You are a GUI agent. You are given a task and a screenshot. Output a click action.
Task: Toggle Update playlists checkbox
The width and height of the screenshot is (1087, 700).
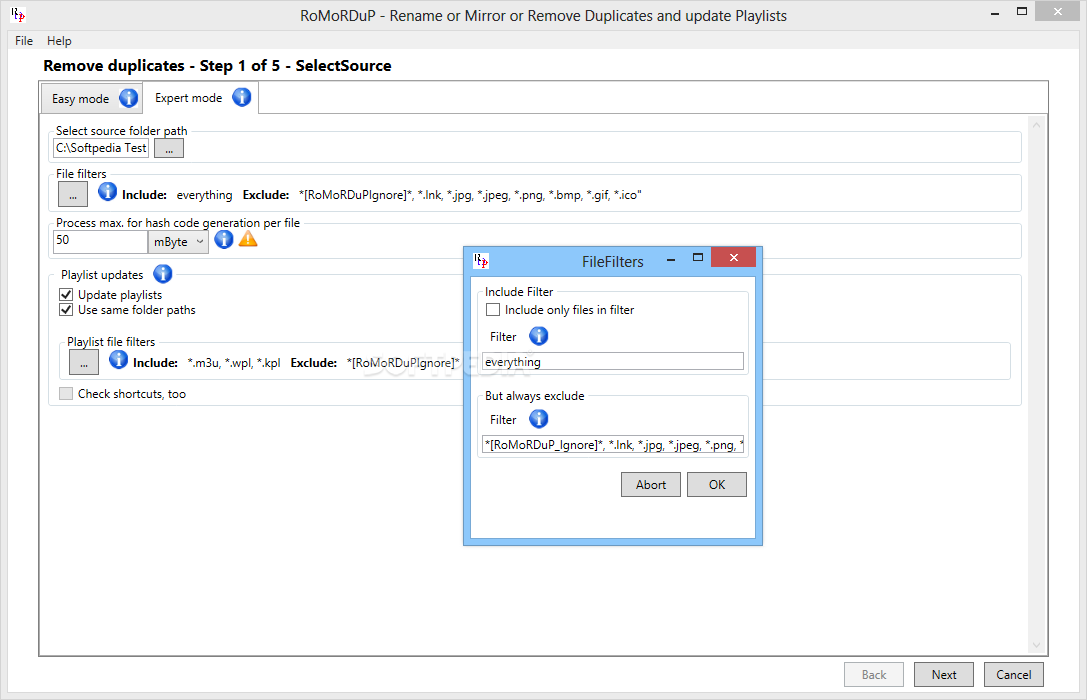(x=66, y=295)
